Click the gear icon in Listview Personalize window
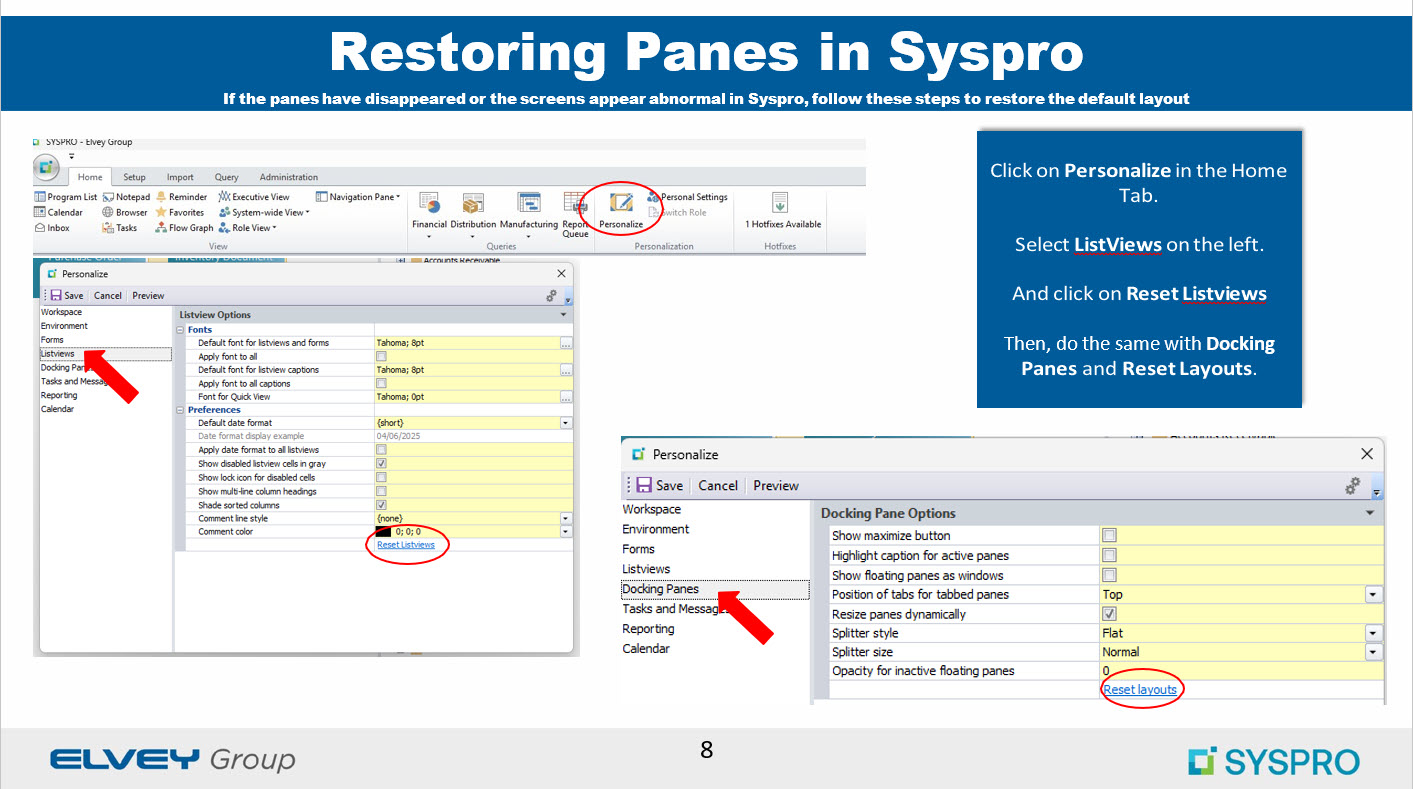The image size is (1413, 789). (552, 296)
